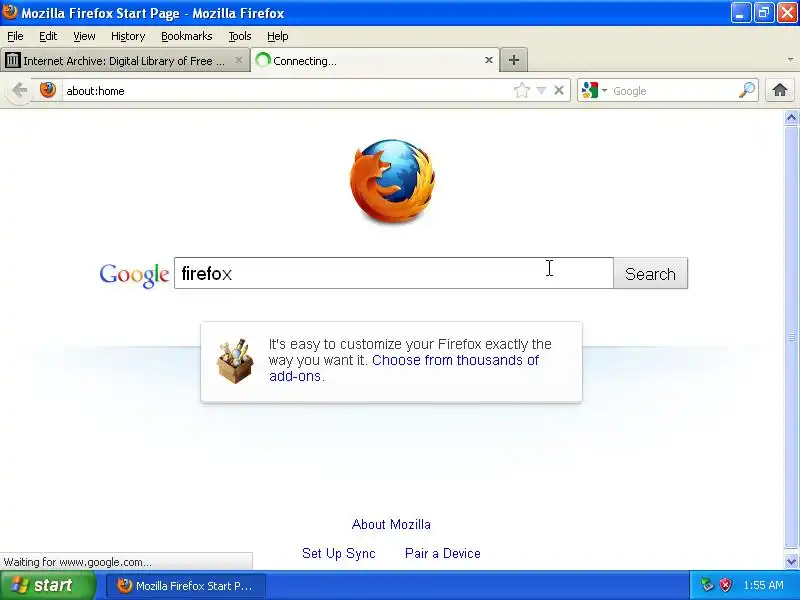Click the Set Up Sync link
The width and height of the screenshot is (800, 600).
(339, 553)
